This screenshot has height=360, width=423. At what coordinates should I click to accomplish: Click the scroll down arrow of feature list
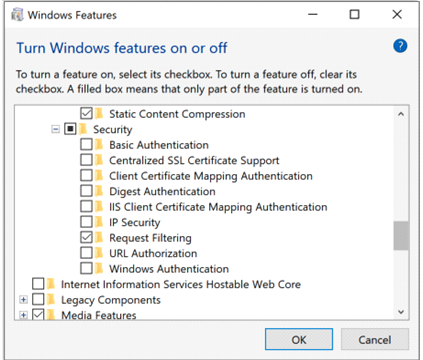pos(401,312)
